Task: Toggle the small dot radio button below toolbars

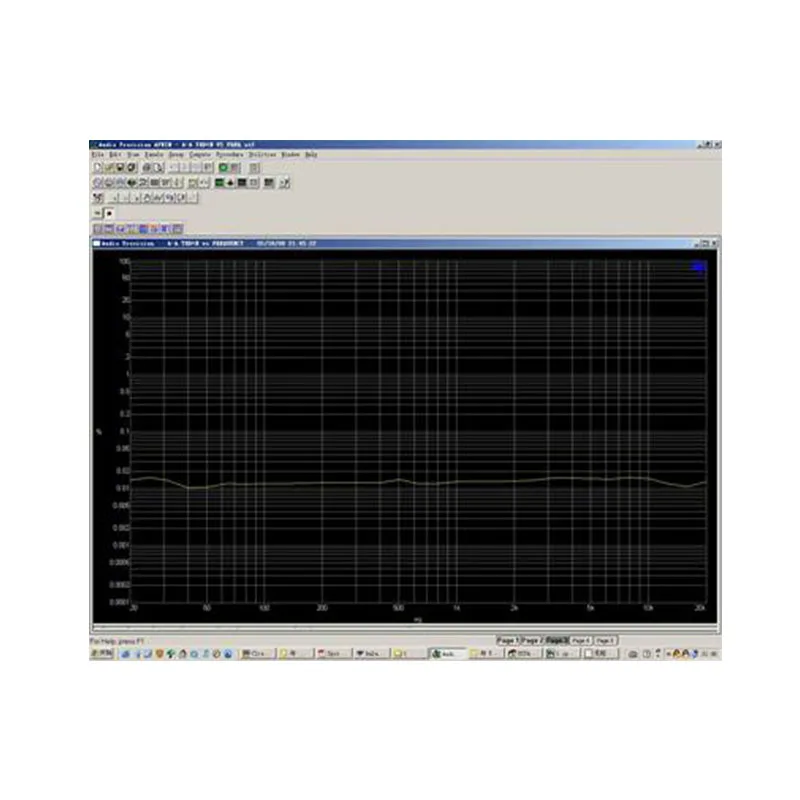Action: 109,213
